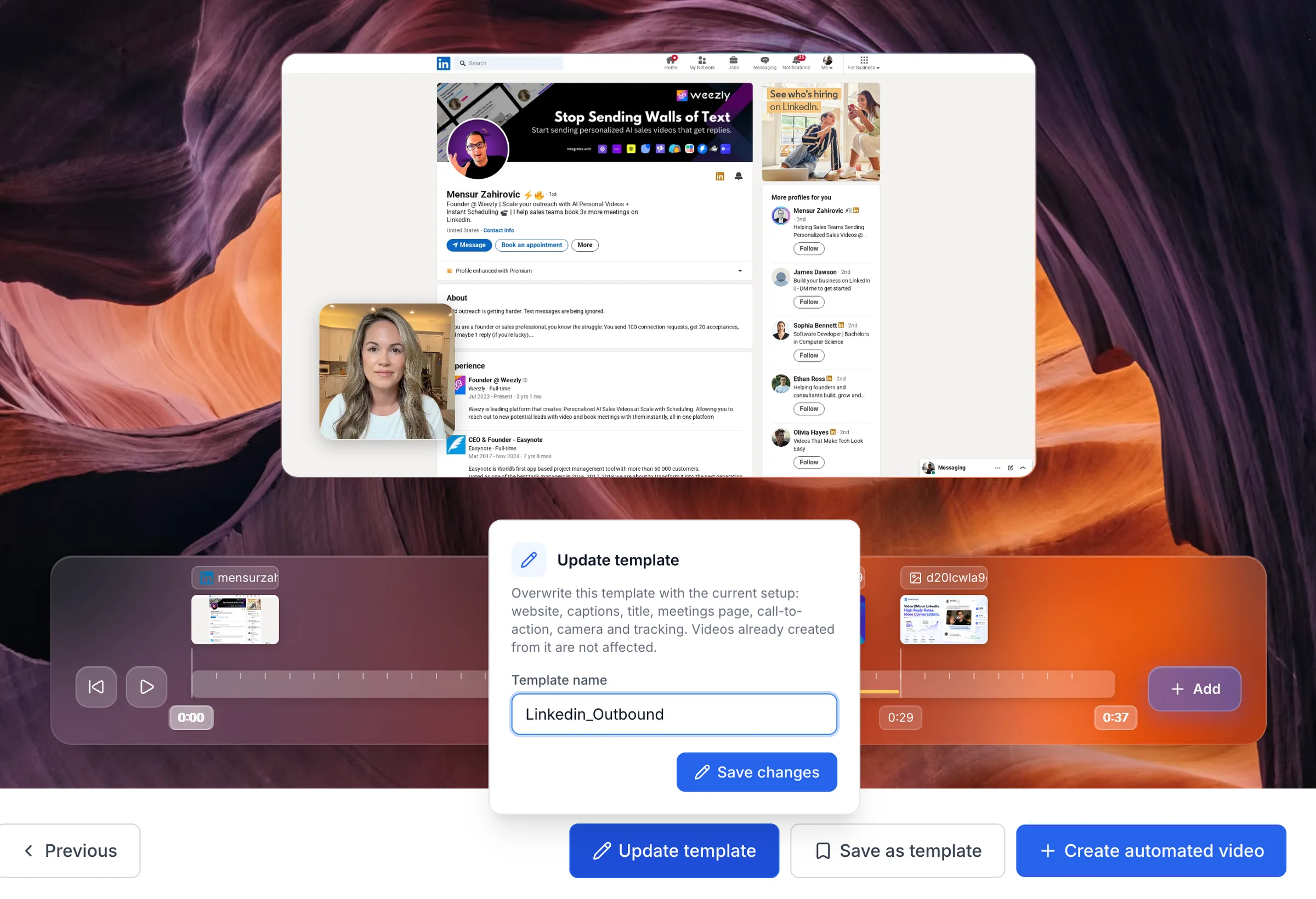Follow James Dawson
1316x899 pixels.
[809, 301]
